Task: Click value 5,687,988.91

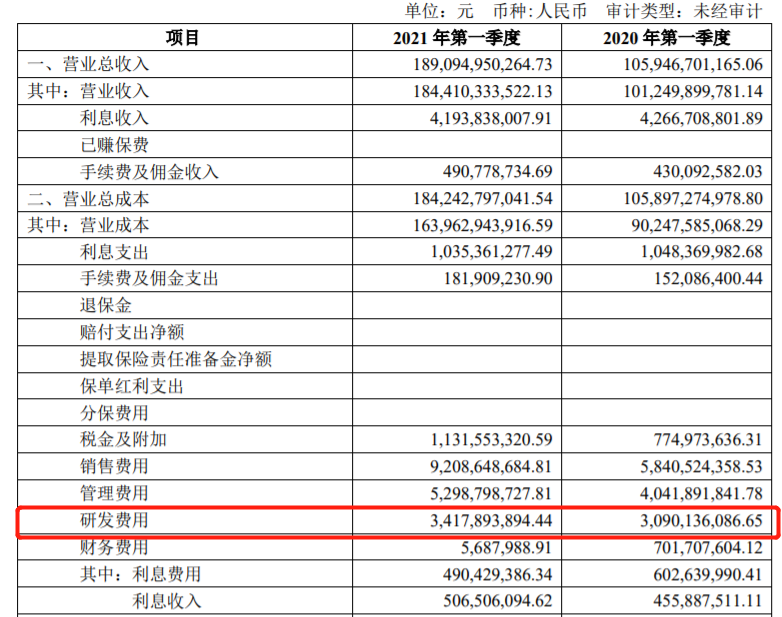Action: (x=506, y=547)
